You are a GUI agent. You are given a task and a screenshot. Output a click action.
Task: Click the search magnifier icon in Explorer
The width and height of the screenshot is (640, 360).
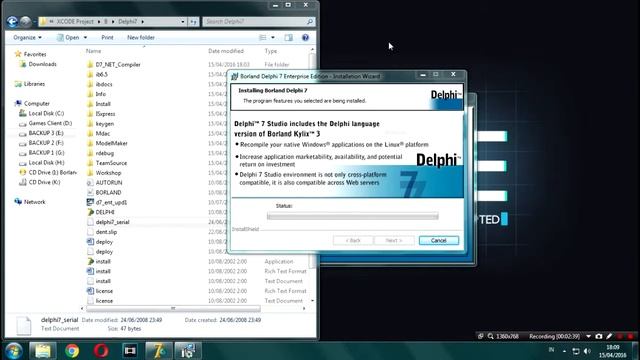[x=310, y=22]
